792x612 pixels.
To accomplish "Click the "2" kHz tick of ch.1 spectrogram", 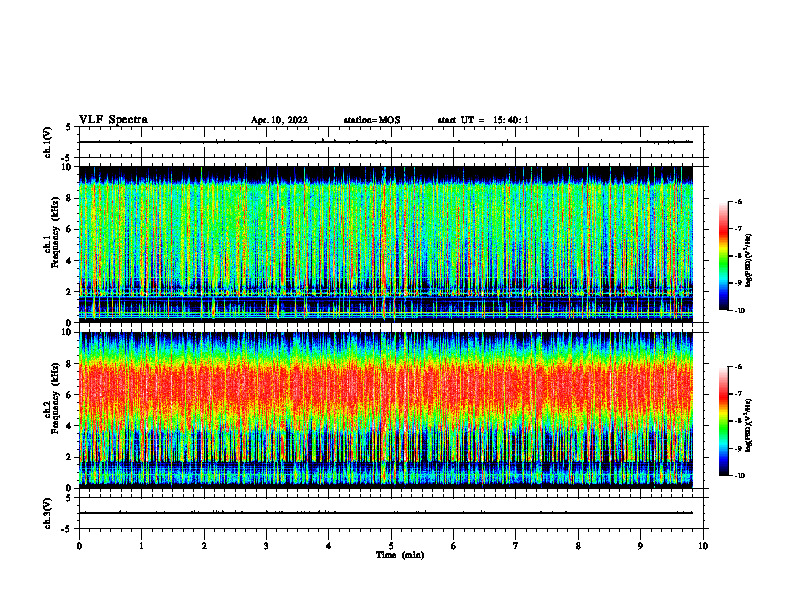I will (x=70, y=291).
